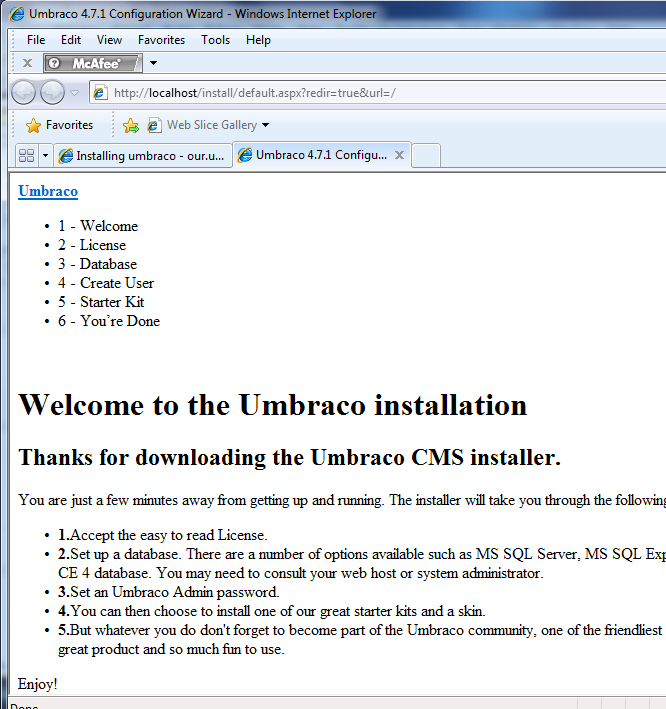Expand the tab list dropdown arrow
This screenshot has width=666, height=709.
point(45,156)
